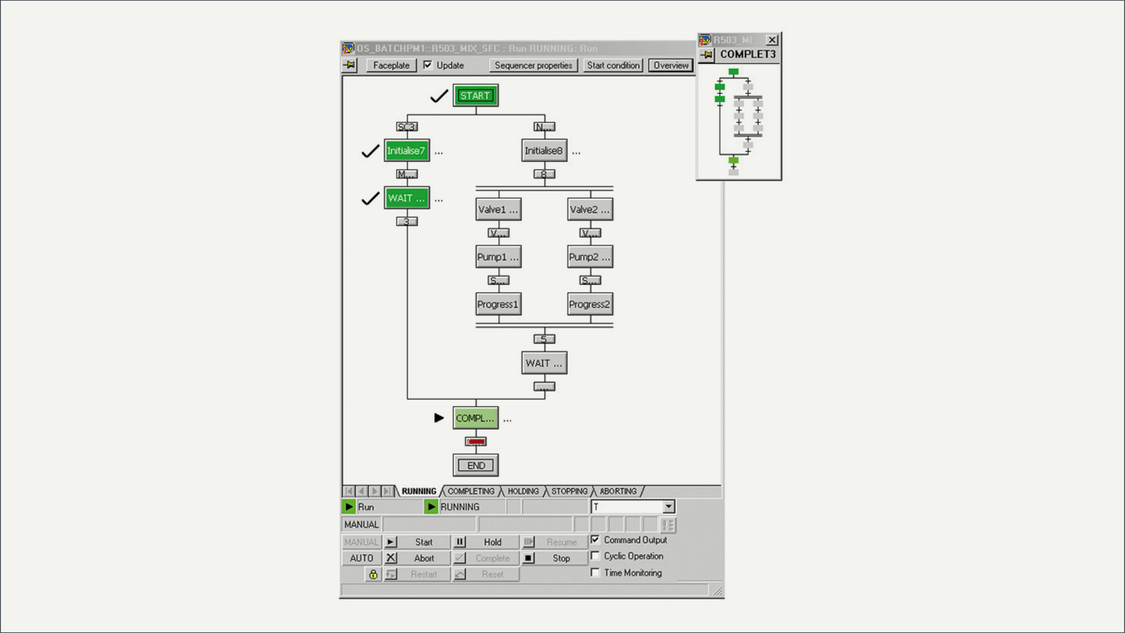Select the Pump1 step
Image resolution: width=1125 pixels, height=633 pixels.
coord(499,257)
